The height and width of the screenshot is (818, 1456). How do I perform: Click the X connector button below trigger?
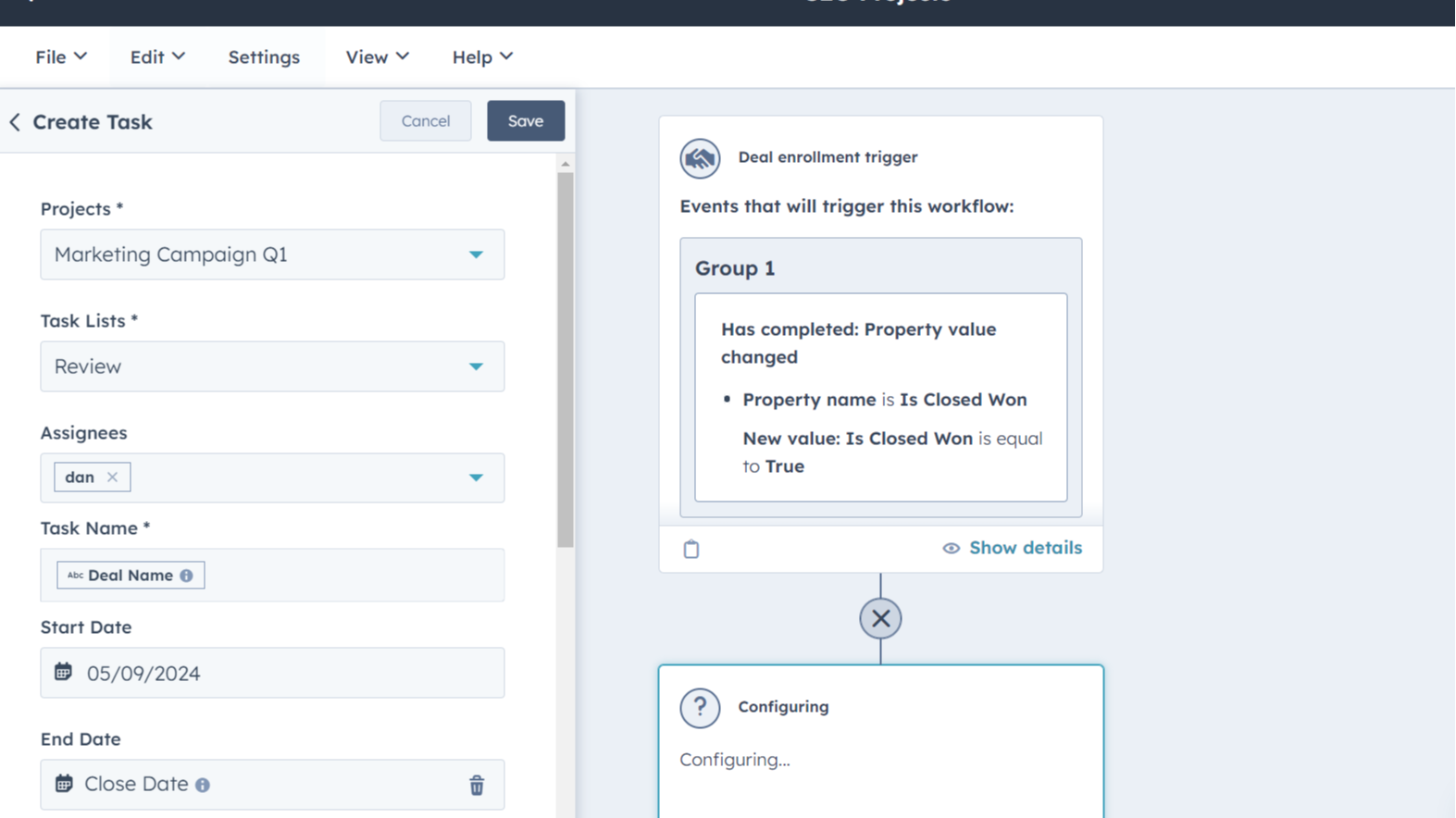click(x=880, y=618)
